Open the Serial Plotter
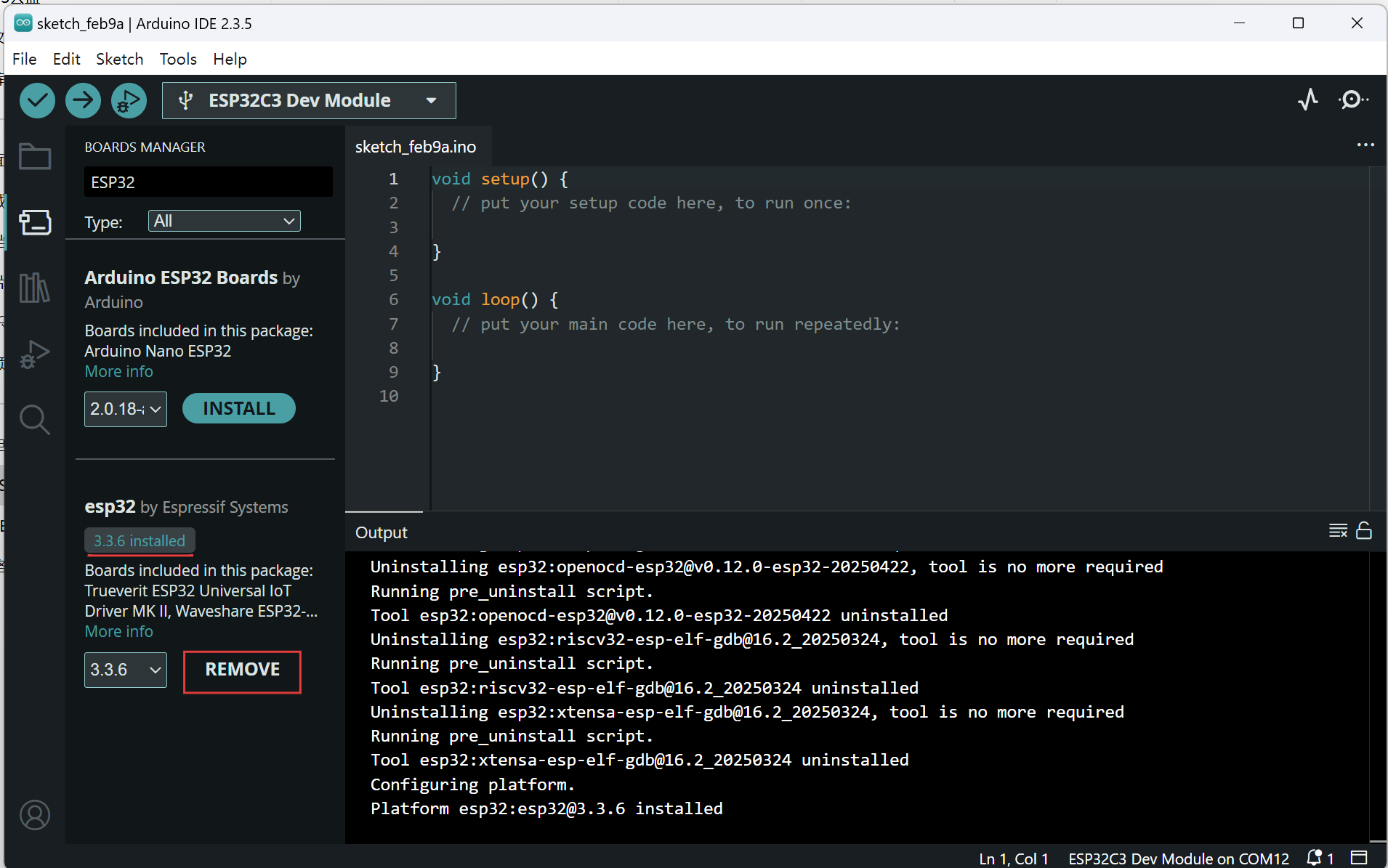 pos(1308,100)
